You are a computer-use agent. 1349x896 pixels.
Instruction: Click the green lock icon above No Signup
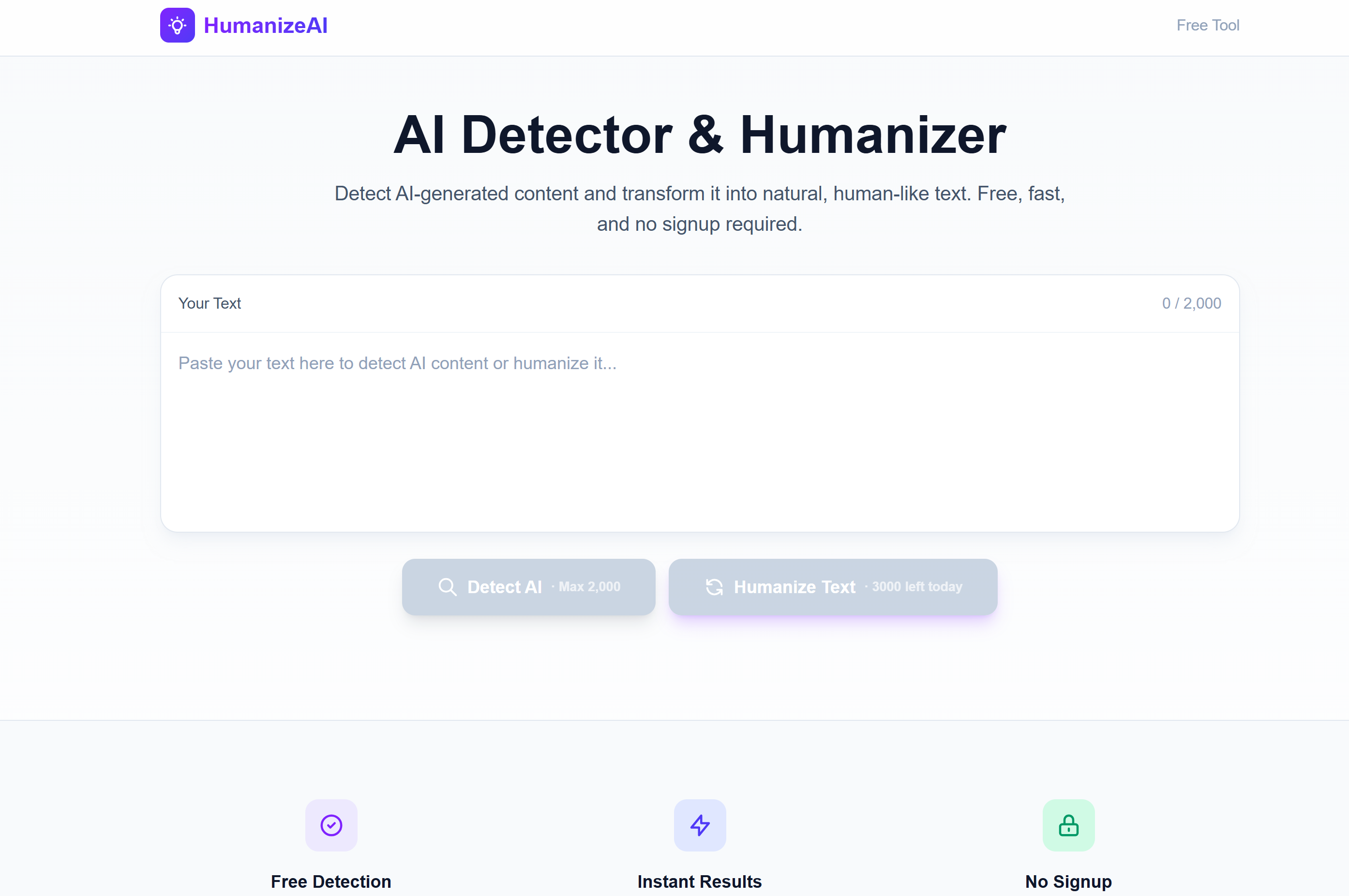click(x=1068, y=825)
